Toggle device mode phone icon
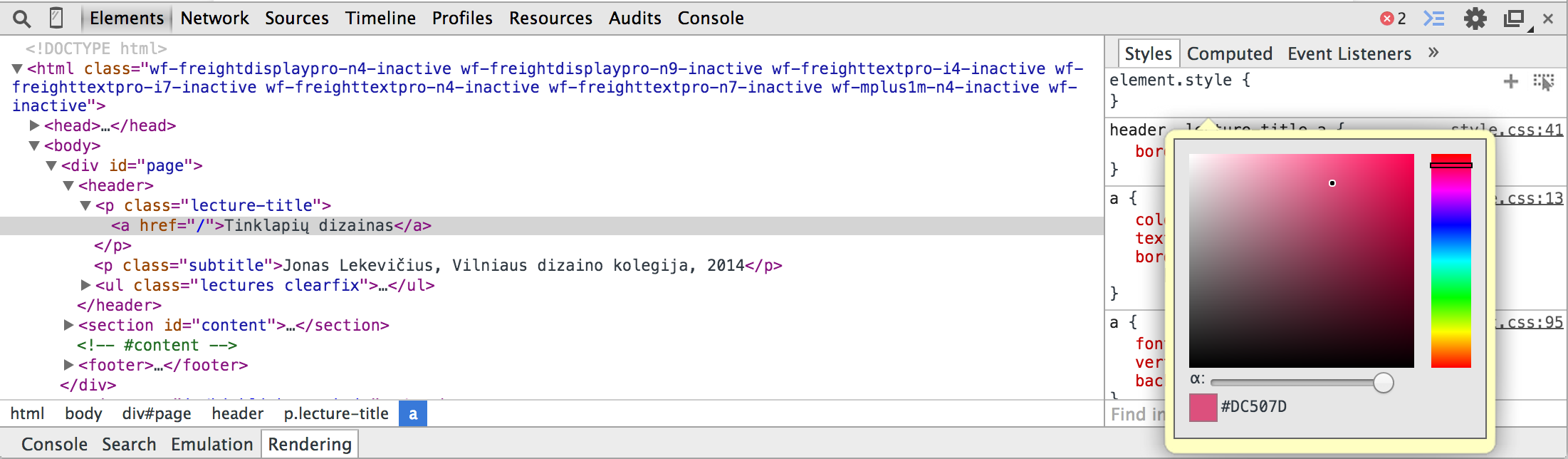1568x459 pixels. pos(56,18)
